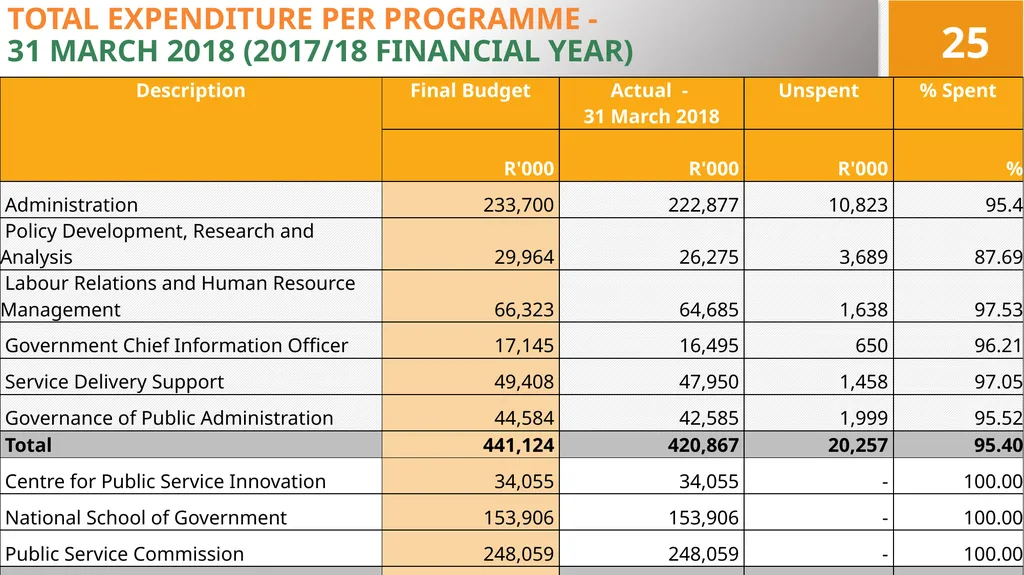Click unspent value 1,999
1024x575 pixels.
pos(863,418)
